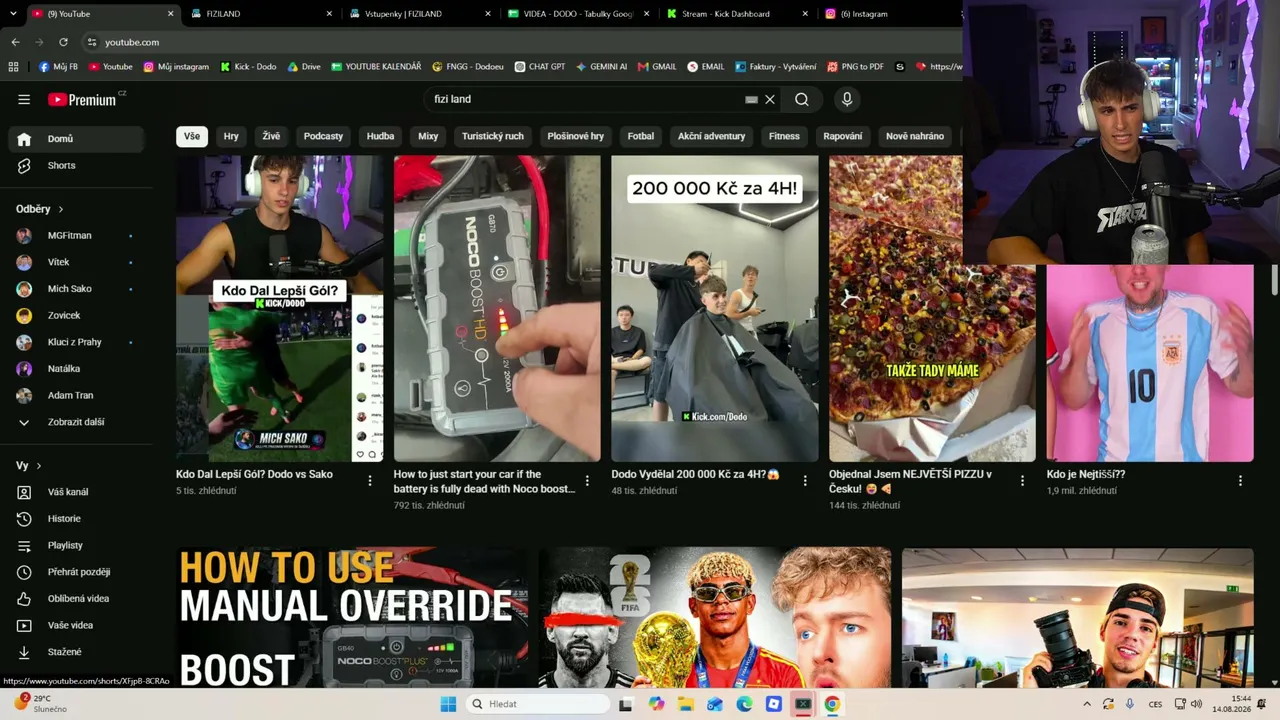Viewport: 1280px width, 720px height.
Task: Open the GEMINI AI bookmark
Action: pos(601,67)
